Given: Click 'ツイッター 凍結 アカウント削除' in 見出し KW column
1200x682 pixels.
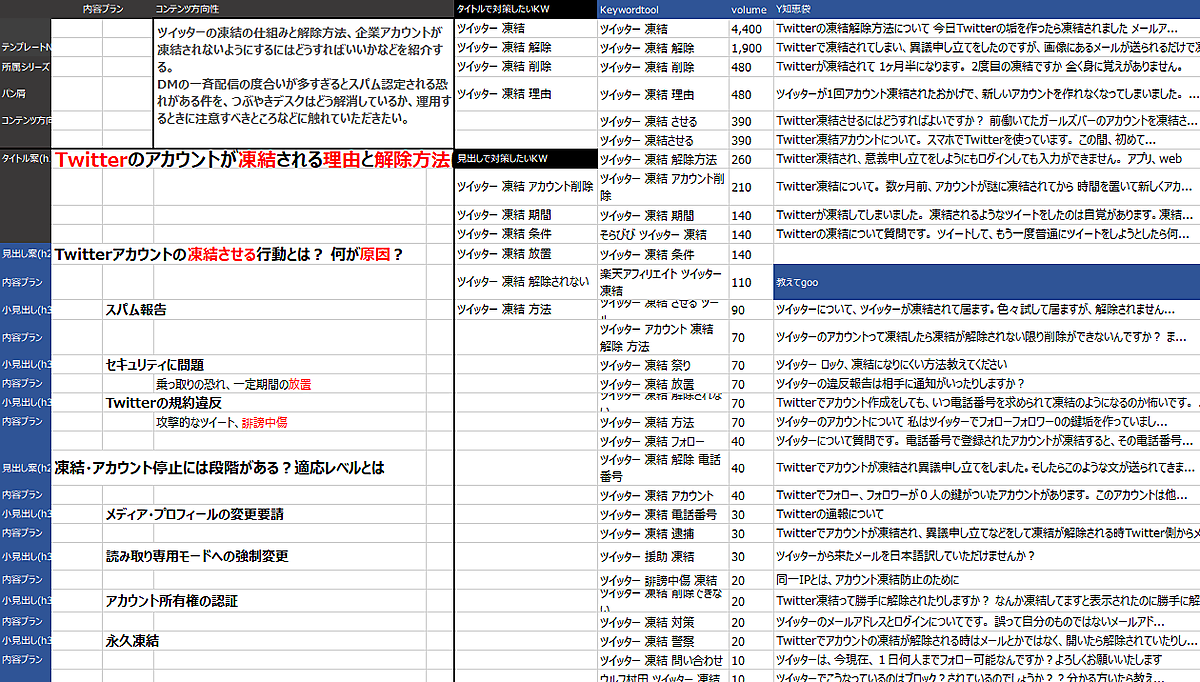Looking at the screenshot, I should click(525, 187).
